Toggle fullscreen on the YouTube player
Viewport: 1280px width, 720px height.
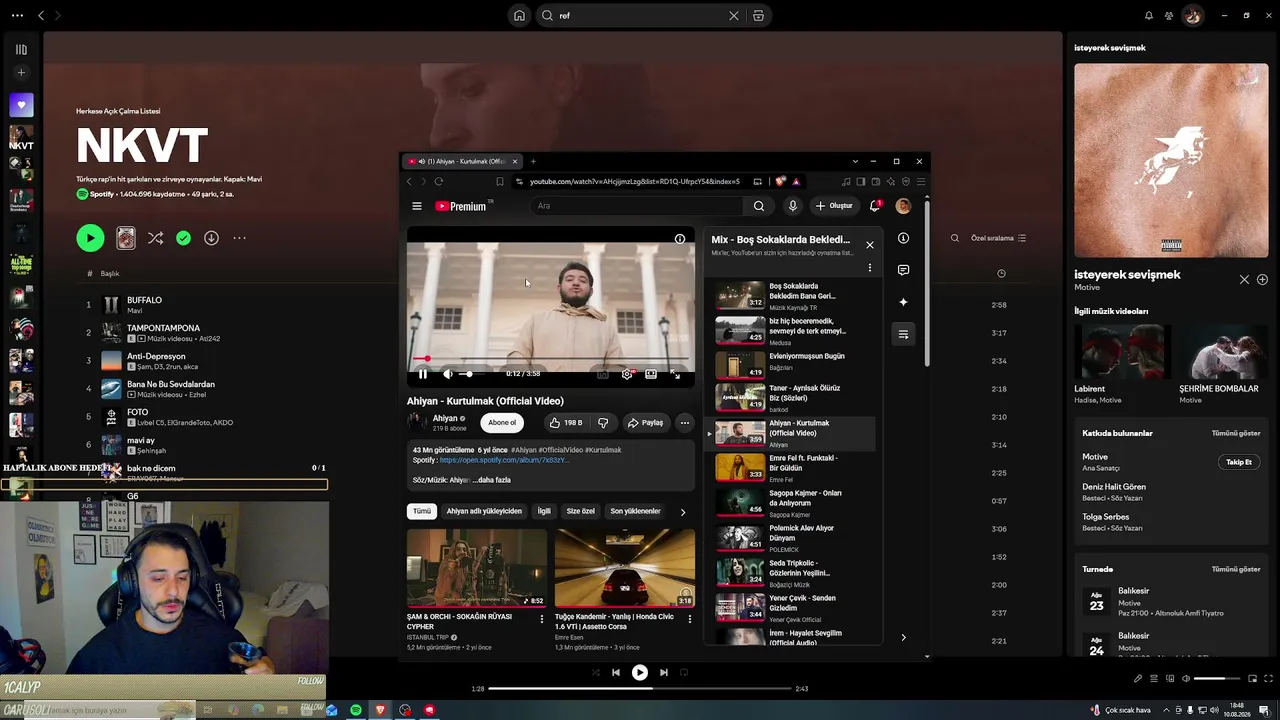pyautogui.click(x=676, y=374)
